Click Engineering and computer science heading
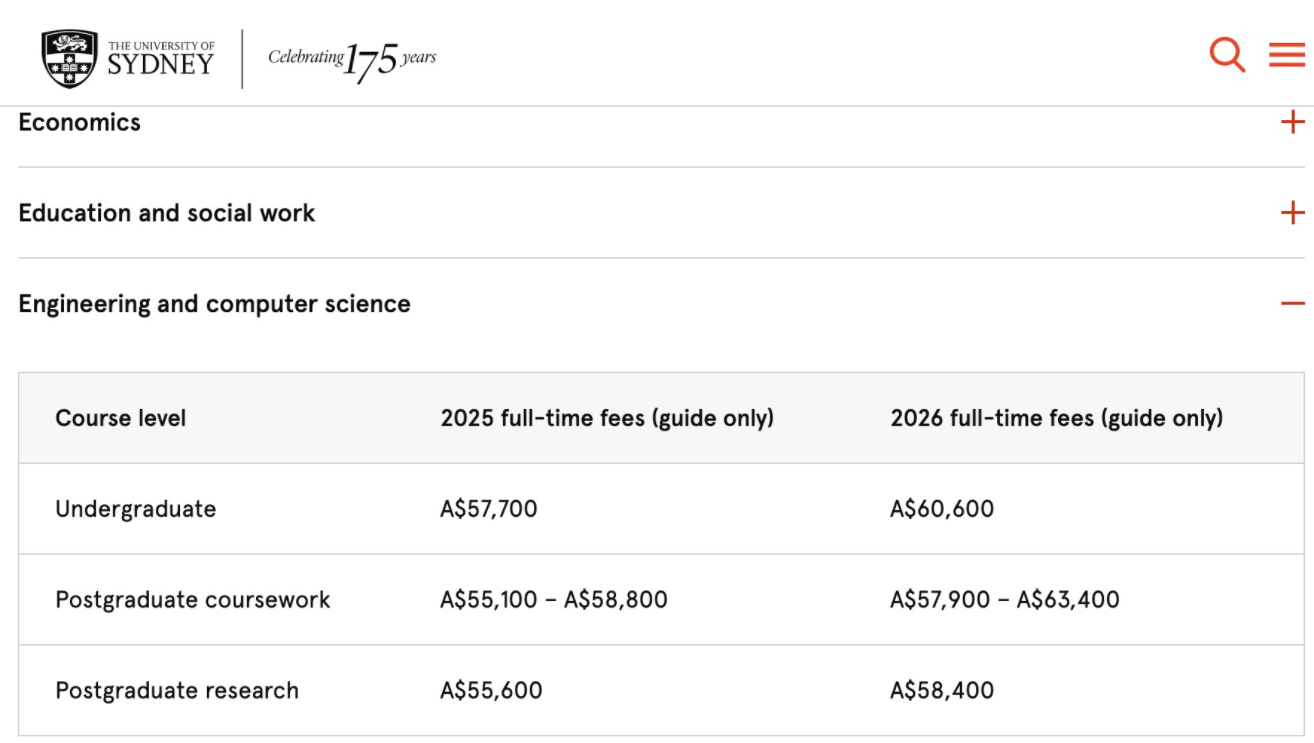Viewport: 1314px width, 743px height. point(214,304)
